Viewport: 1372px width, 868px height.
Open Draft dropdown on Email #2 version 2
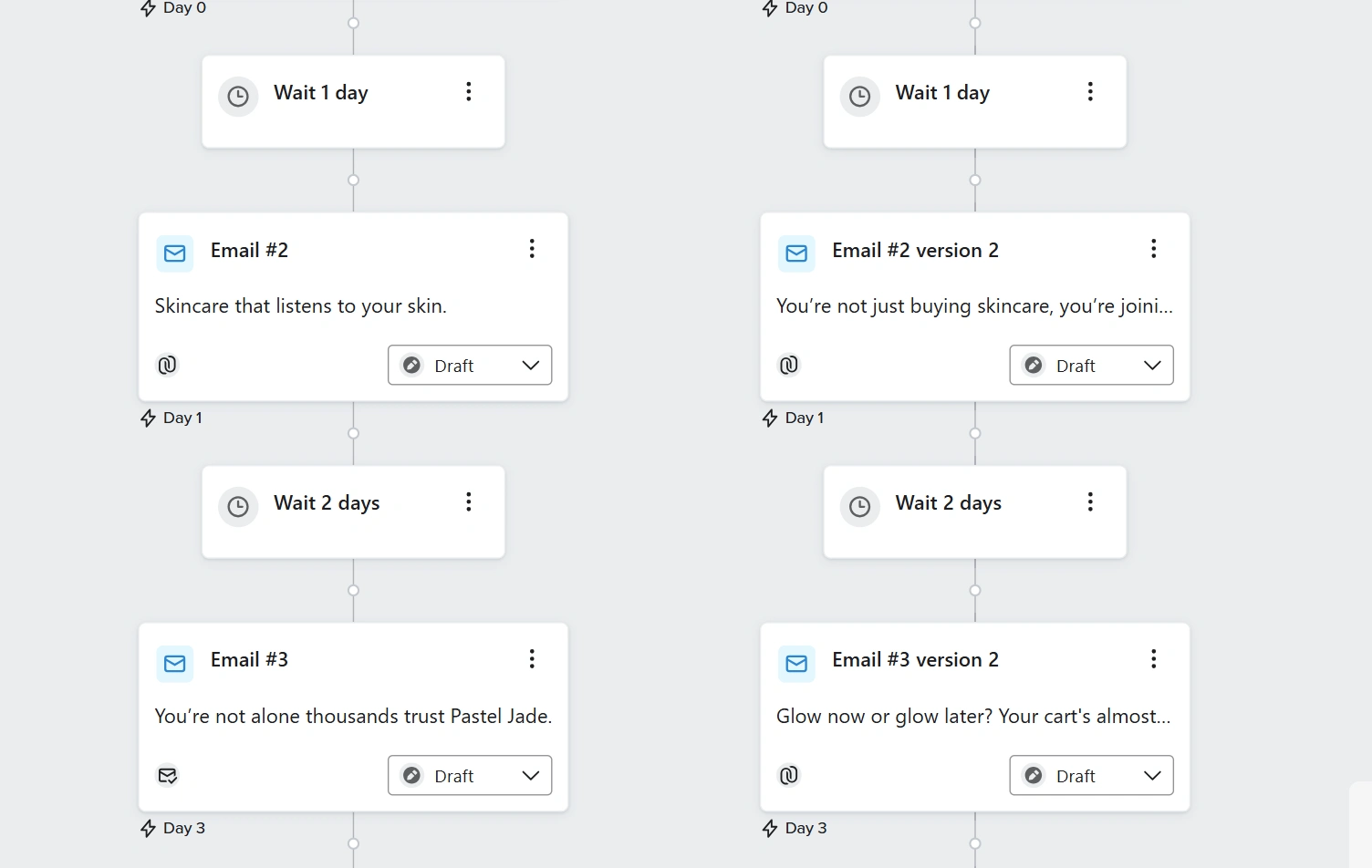pyautogui.click(x=1091, y=365)
